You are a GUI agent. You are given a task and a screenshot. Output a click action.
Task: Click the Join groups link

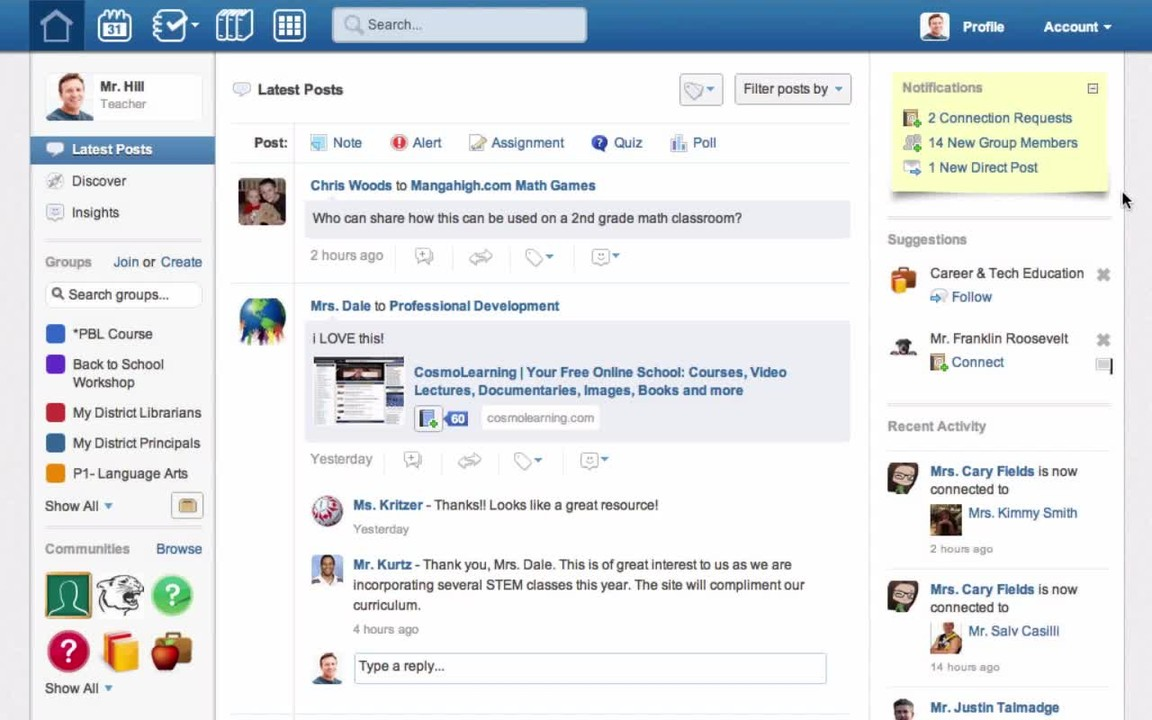pyautogui.click(x=126, y=262)
